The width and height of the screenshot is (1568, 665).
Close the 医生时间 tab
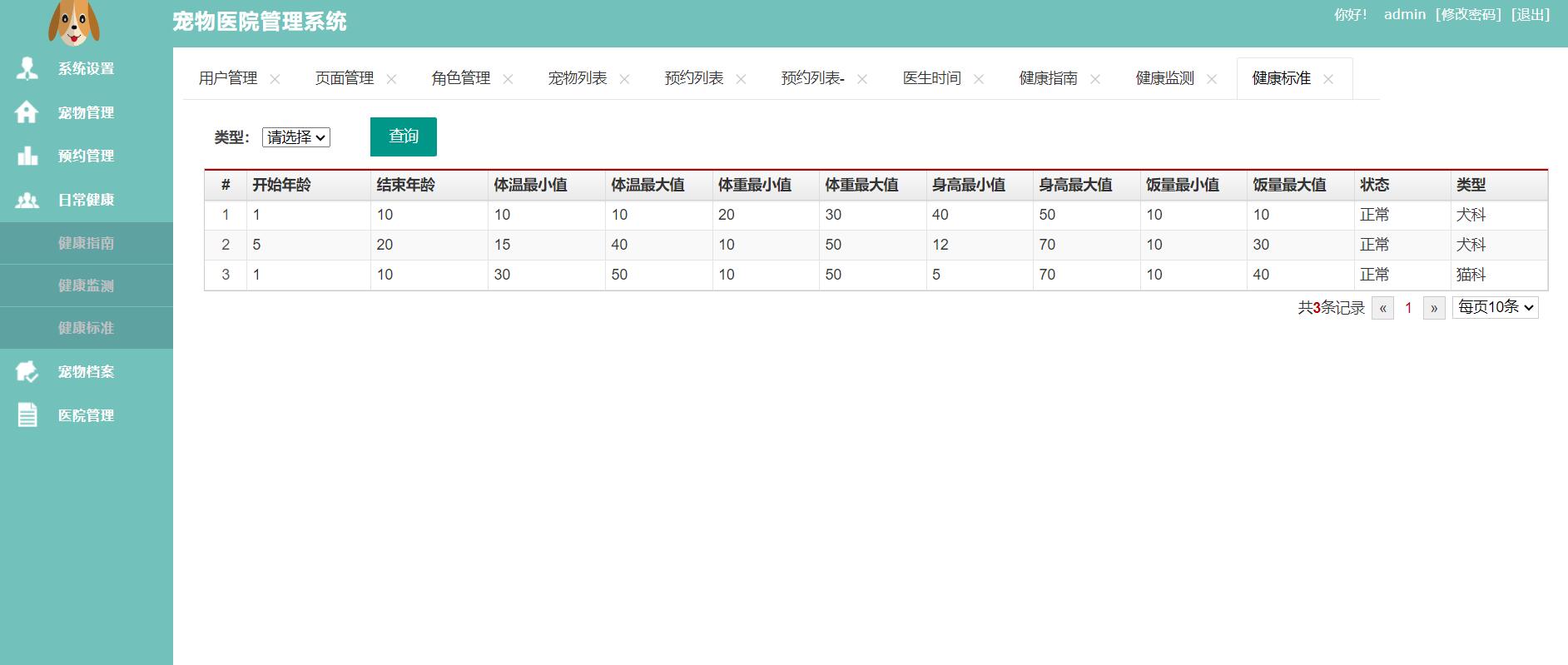tap(979, 79)
